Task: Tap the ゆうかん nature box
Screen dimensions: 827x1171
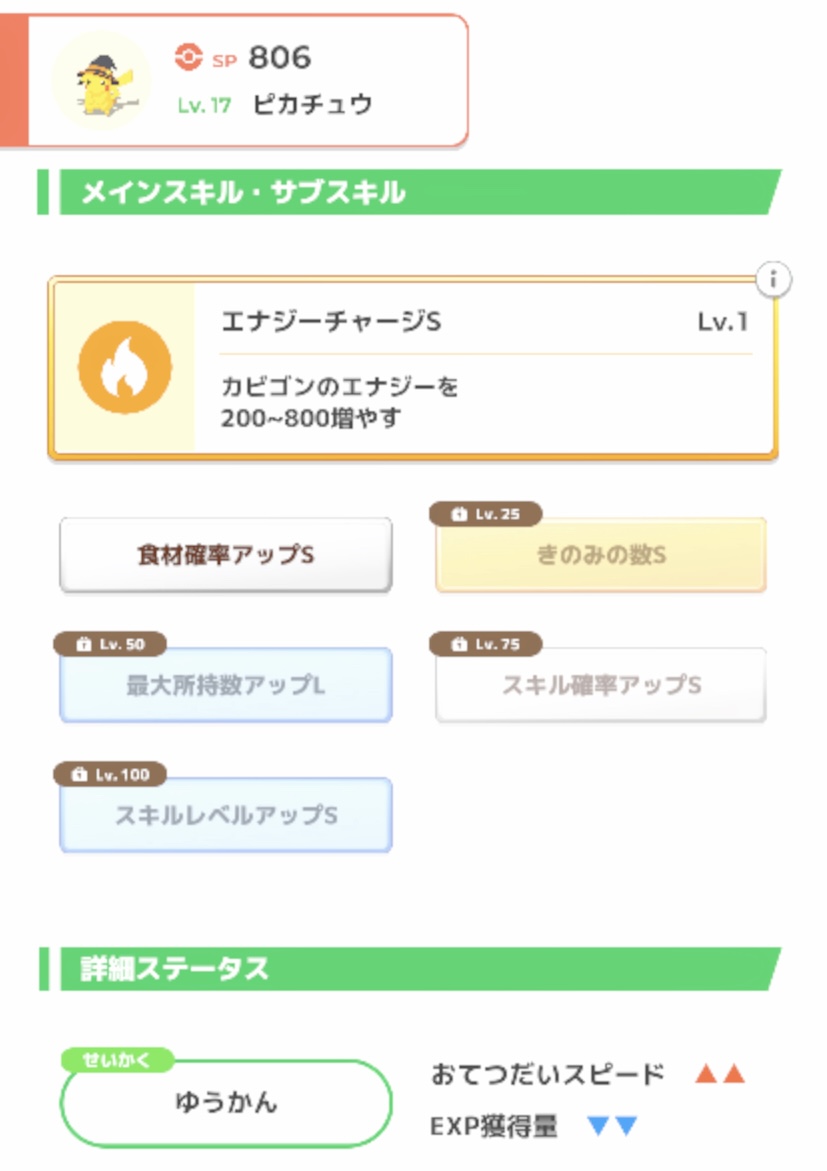Action: click(226, 1104)
